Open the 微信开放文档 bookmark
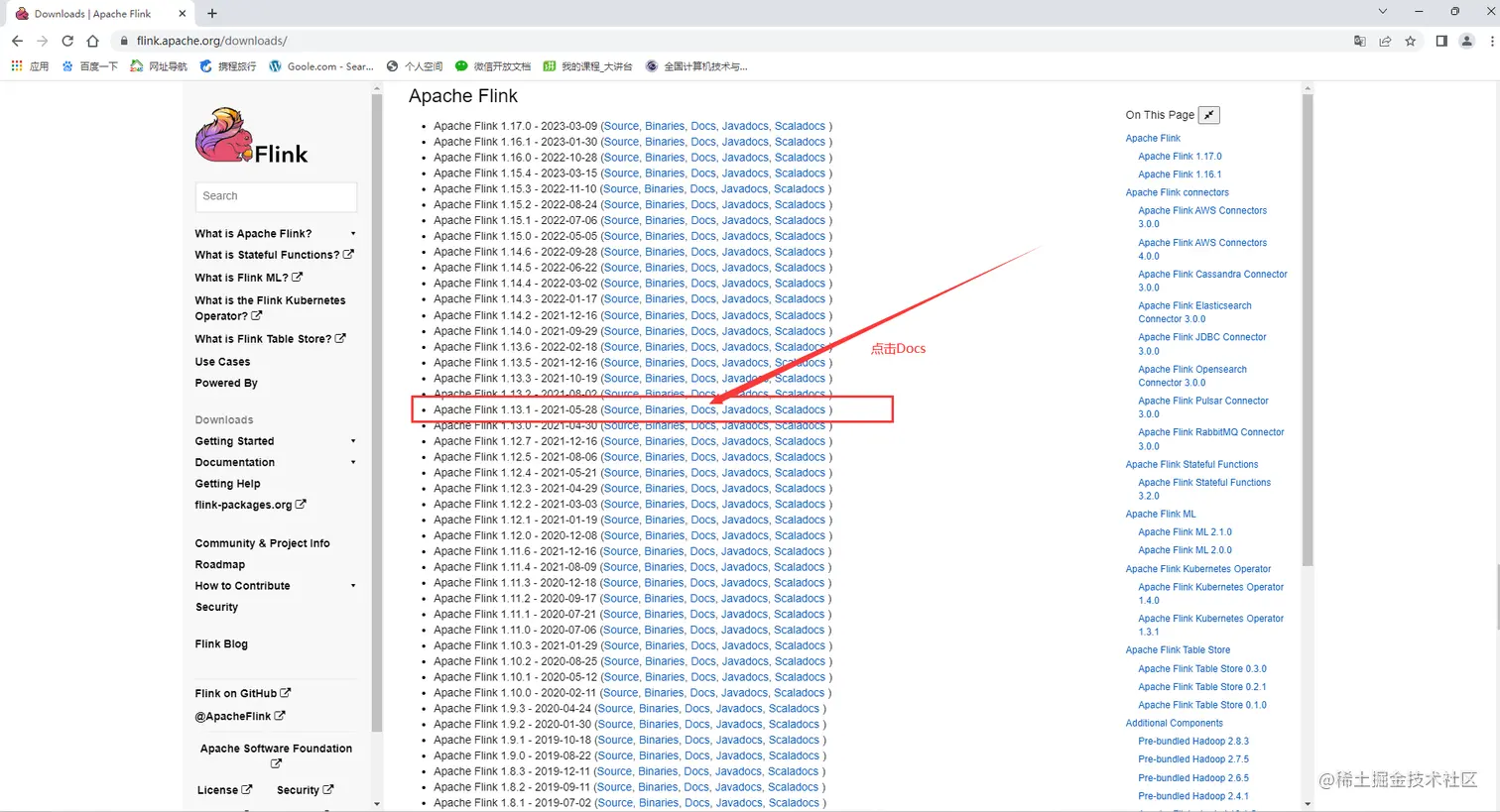 pos(493,66)
